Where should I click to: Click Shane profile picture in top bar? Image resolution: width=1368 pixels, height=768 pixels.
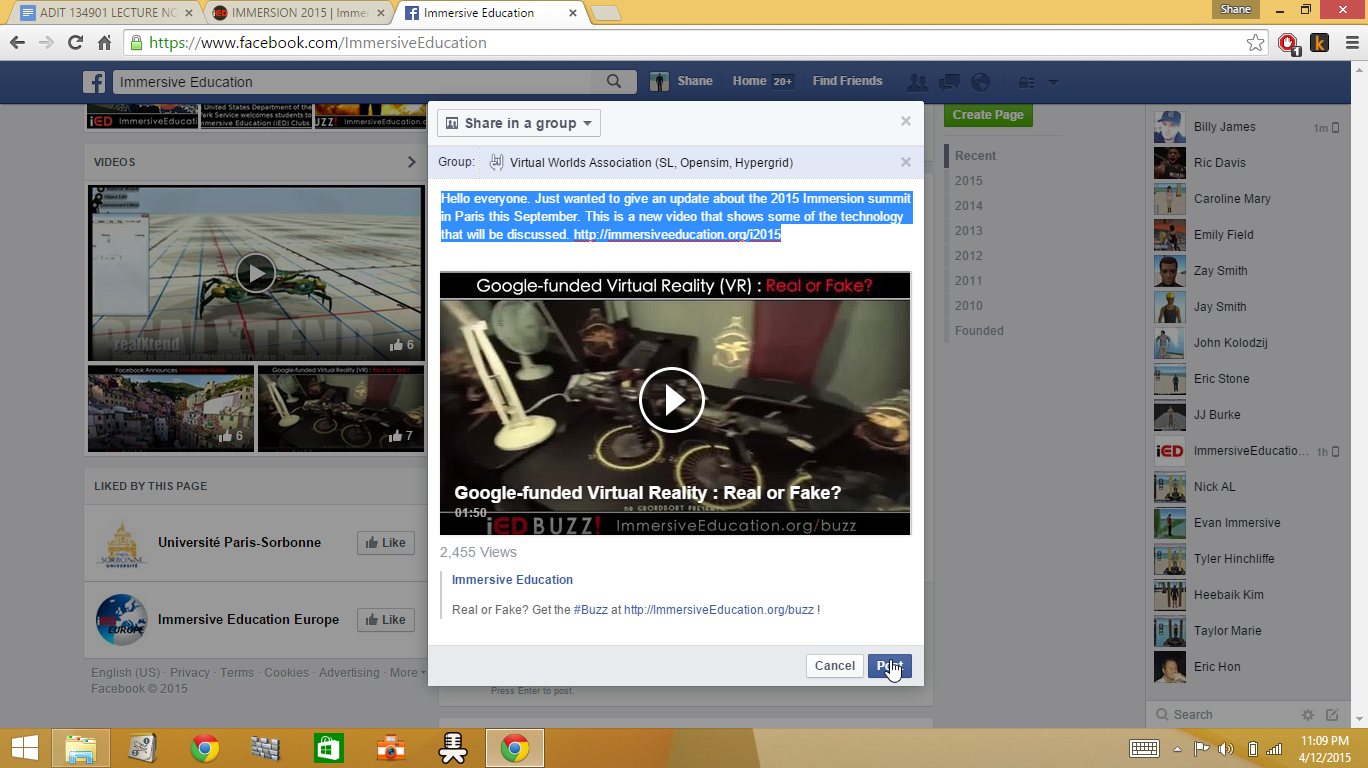point(659,82)
